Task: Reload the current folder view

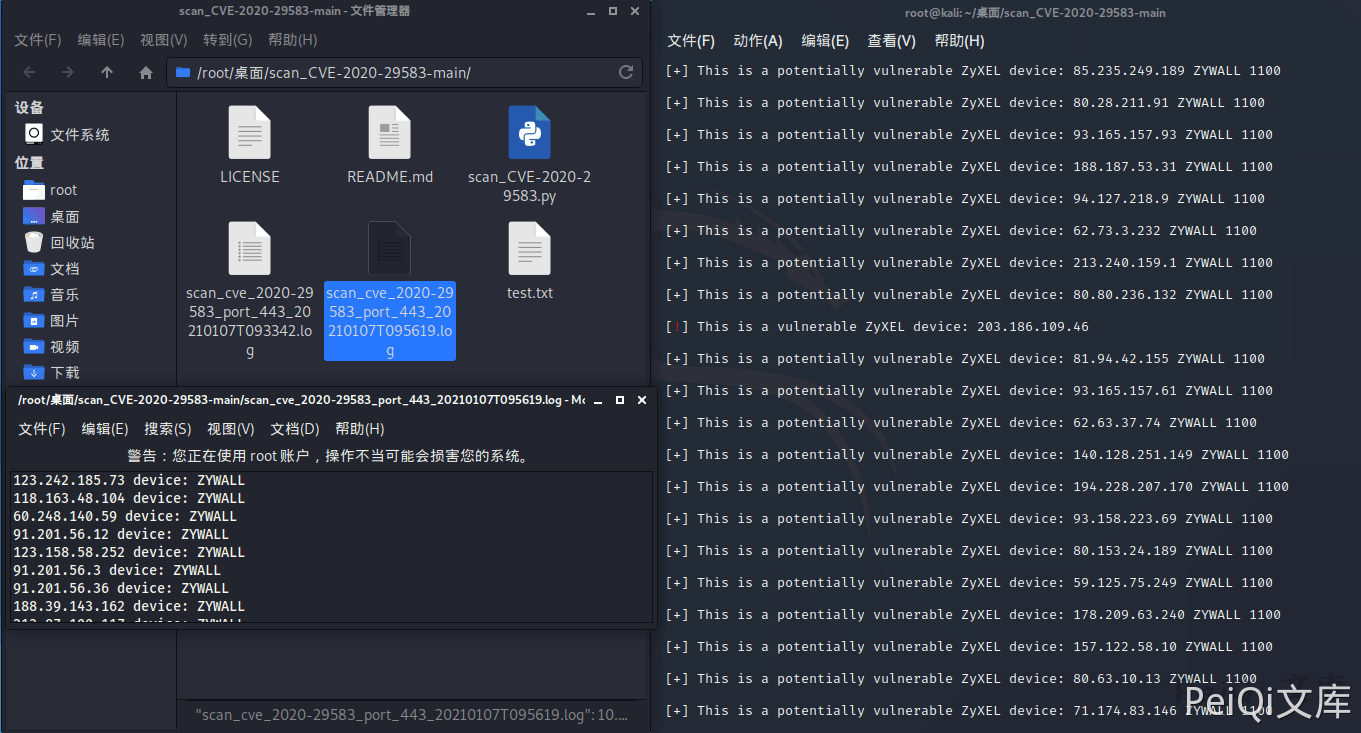Action: point(626,72)
